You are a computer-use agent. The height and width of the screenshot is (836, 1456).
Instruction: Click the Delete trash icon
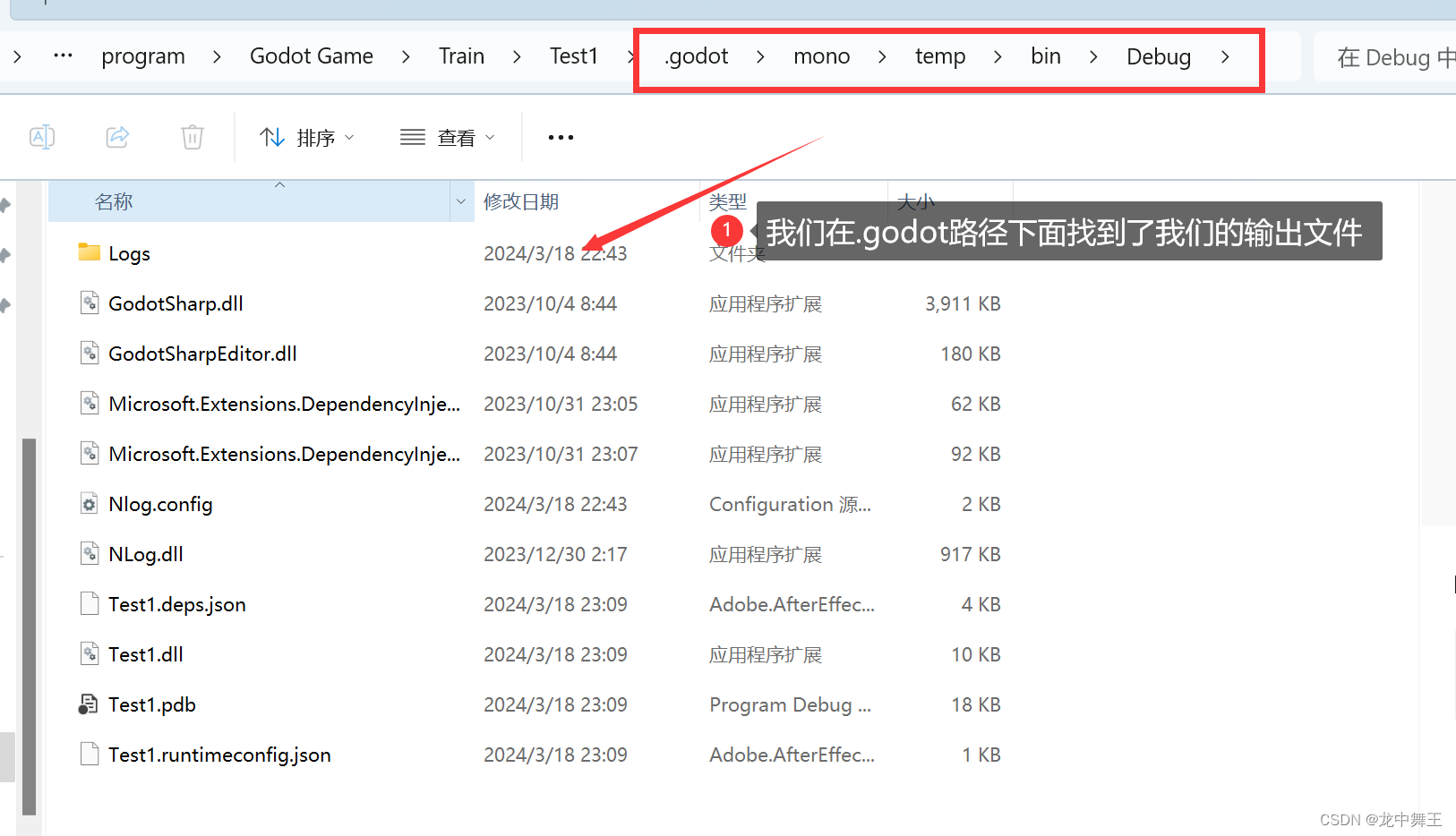(193, 137)
